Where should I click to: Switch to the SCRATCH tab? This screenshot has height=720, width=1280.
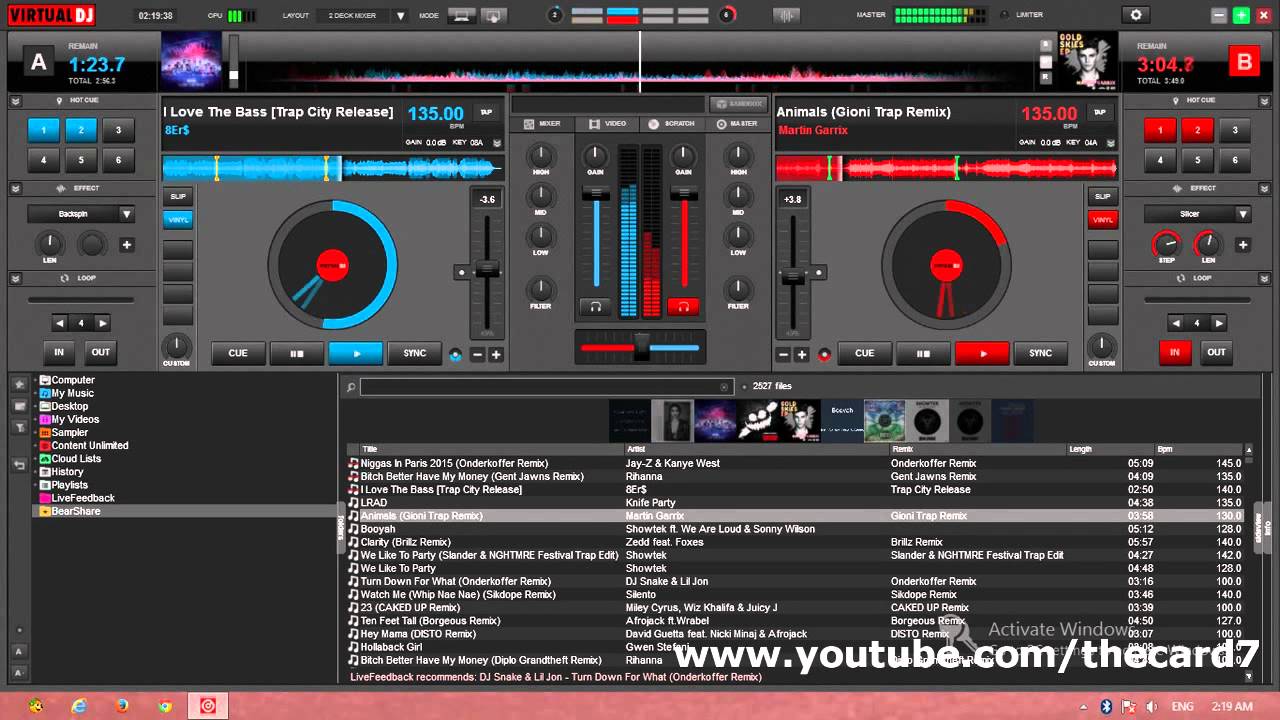[x=672, y=124]
